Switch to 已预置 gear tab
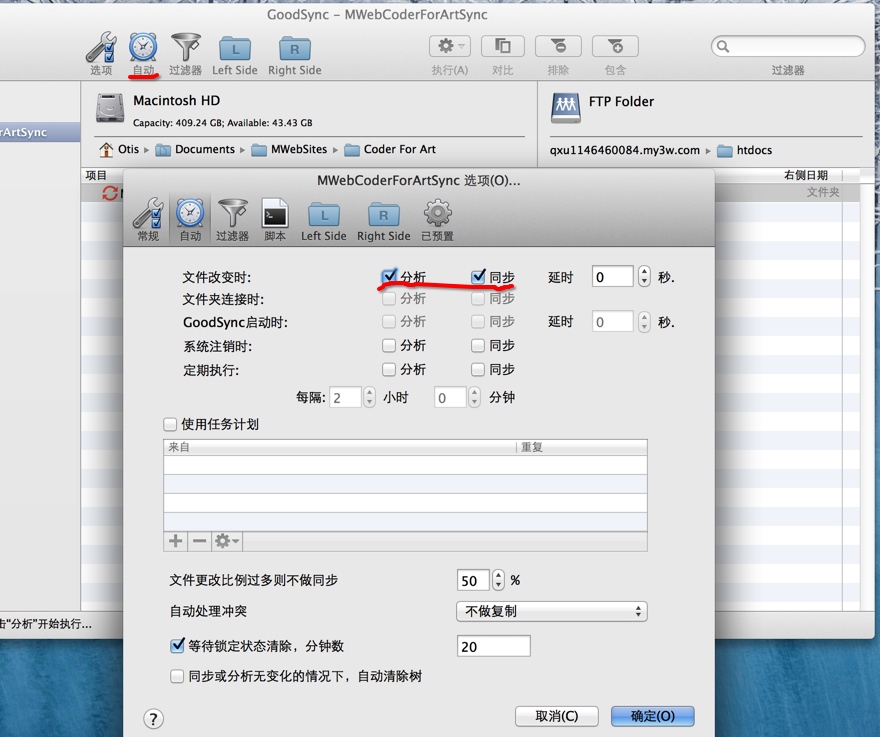This screenshot has width=880, height=737. click(x=437, y=219)
